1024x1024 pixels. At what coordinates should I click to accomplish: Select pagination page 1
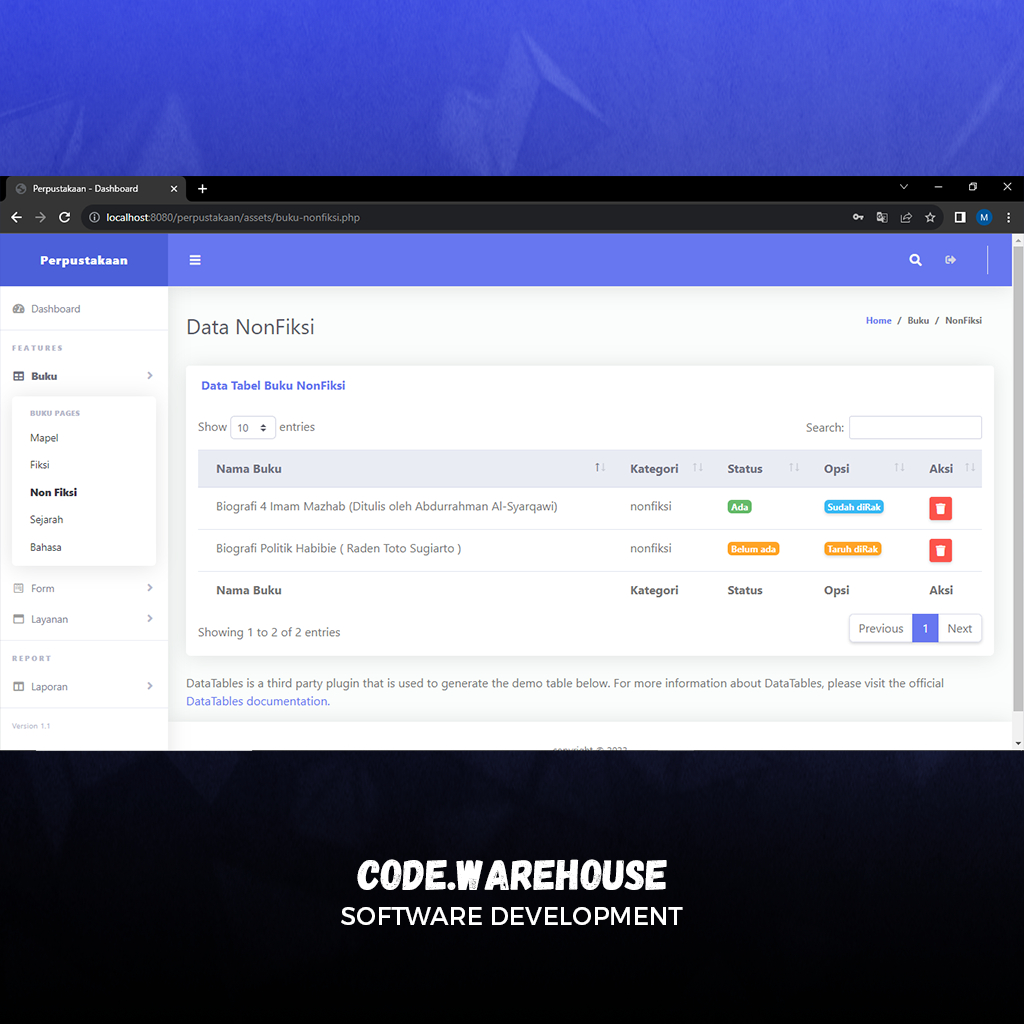click(925, 628)
